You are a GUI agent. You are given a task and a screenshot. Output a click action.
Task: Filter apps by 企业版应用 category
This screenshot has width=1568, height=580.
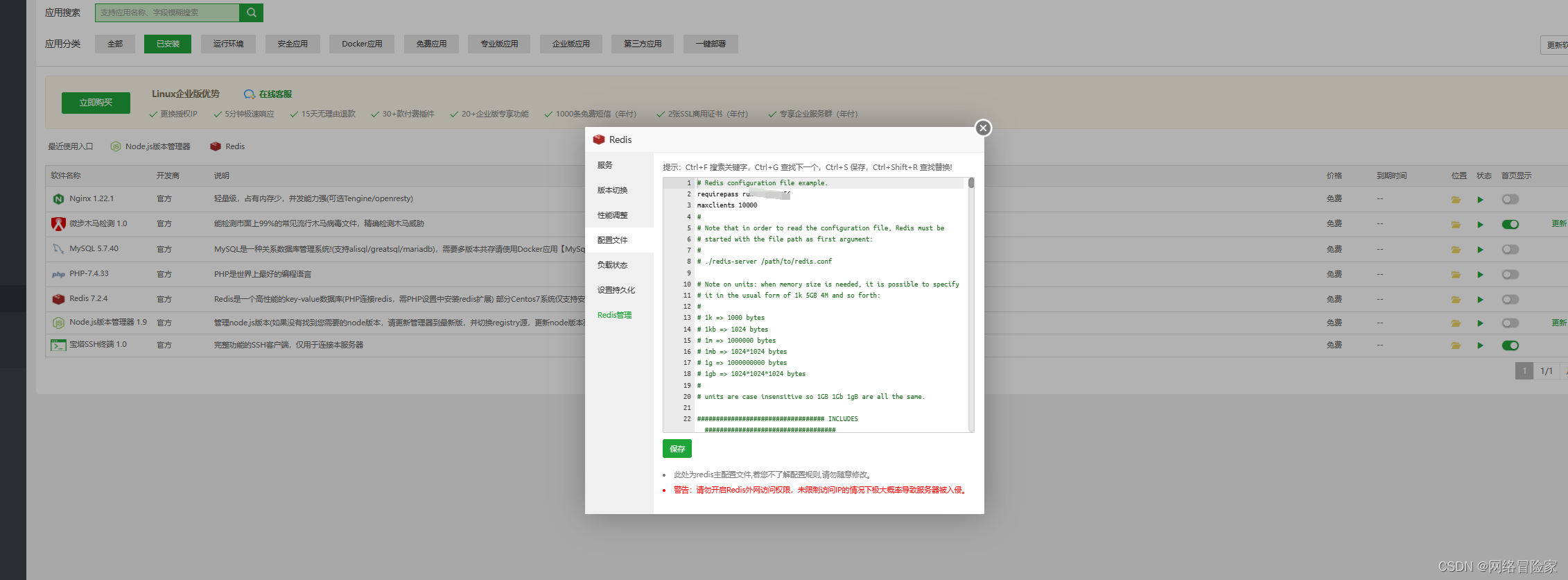click(x=571, y=44)
